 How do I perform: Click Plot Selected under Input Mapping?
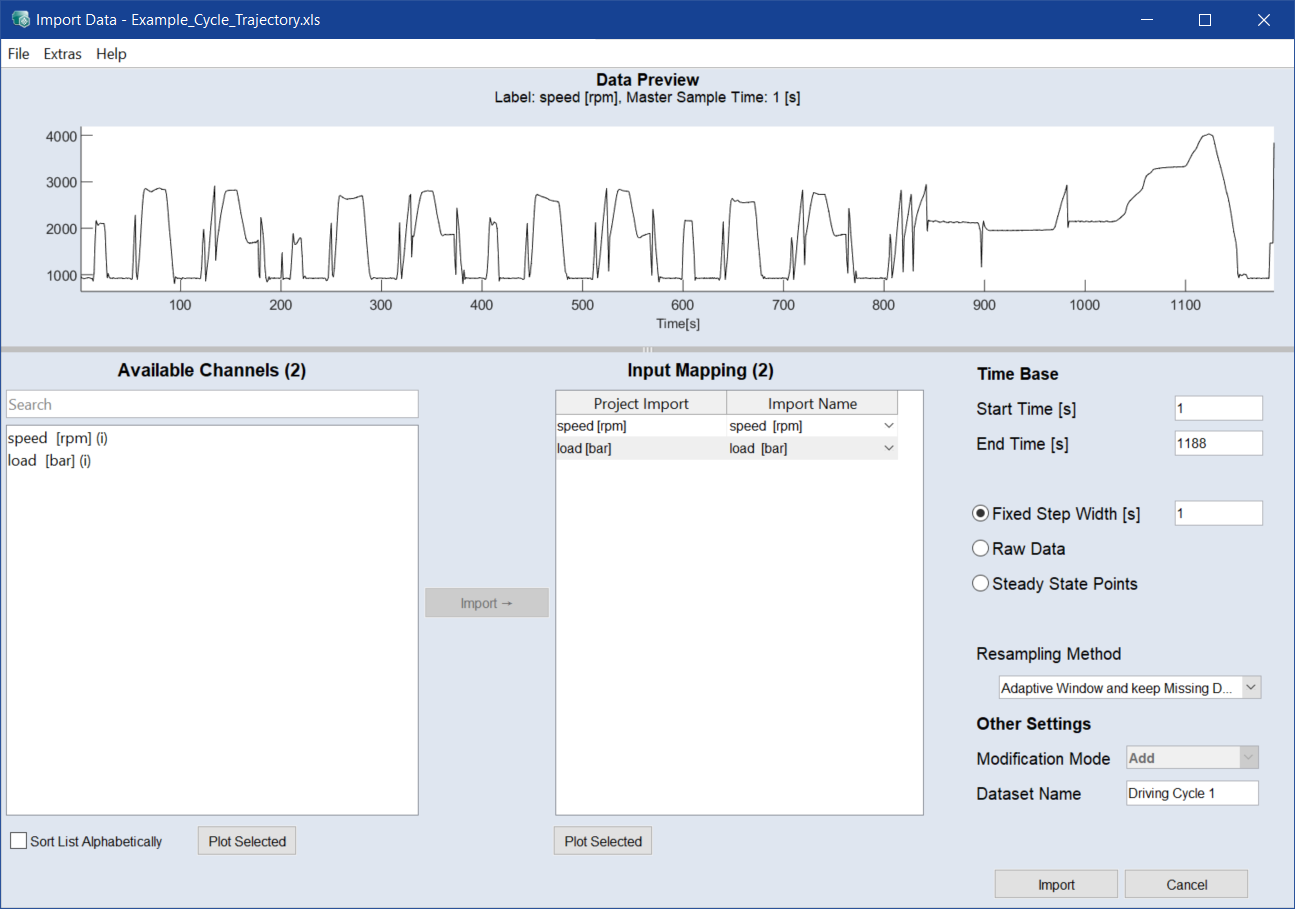pos(603,841)
